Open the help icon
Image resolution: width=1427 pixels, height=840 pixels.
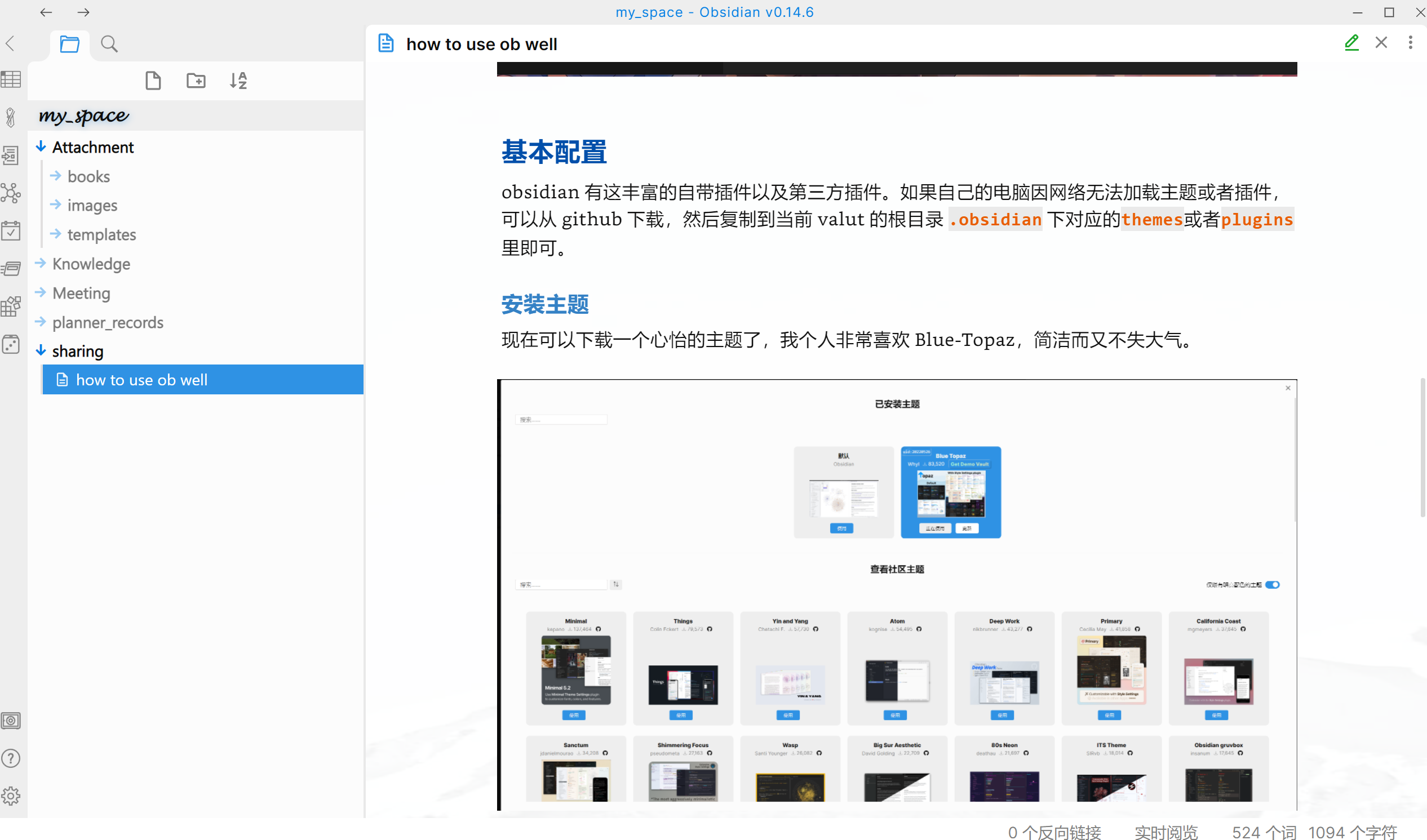(11, 758)
